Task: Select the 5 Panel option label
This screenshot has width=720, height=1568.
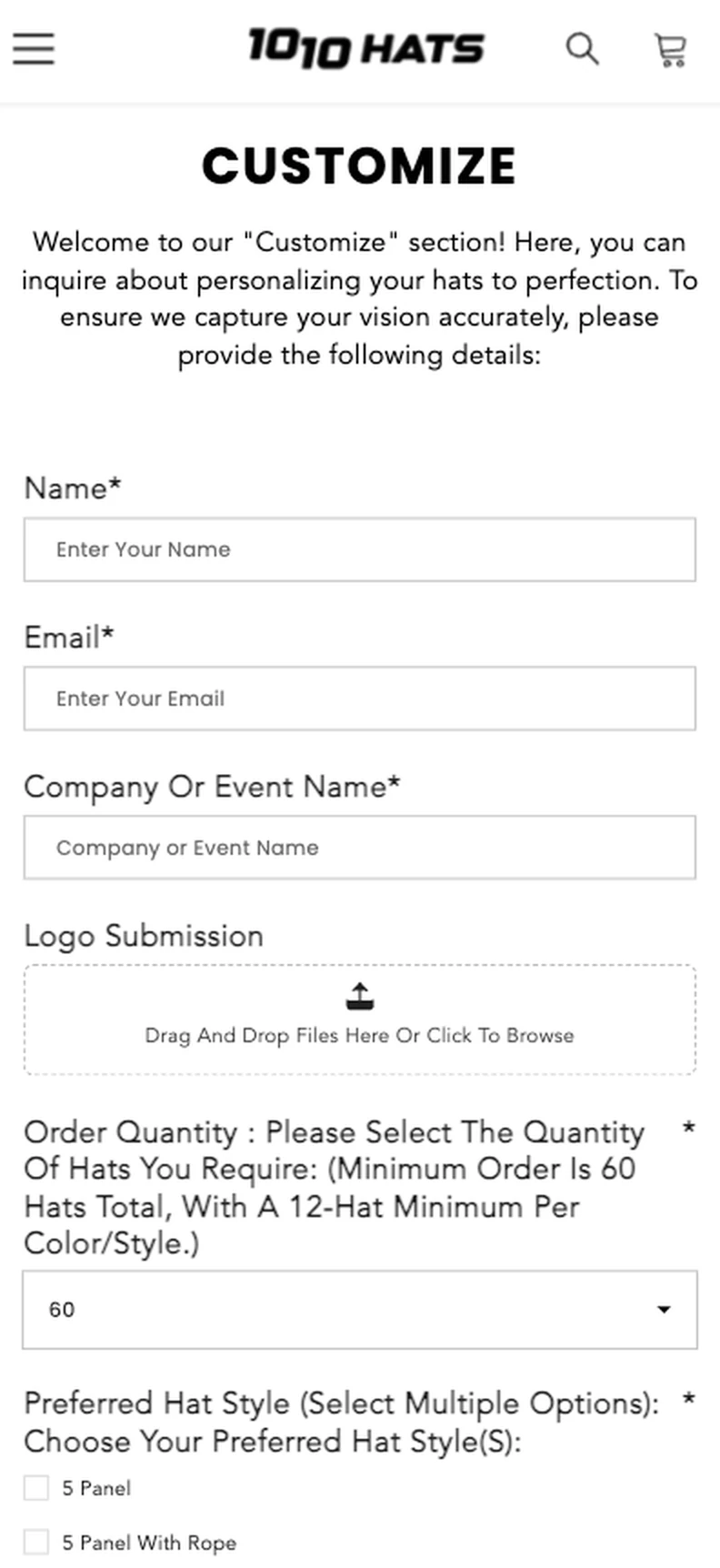Action: tap(96, 1488)
